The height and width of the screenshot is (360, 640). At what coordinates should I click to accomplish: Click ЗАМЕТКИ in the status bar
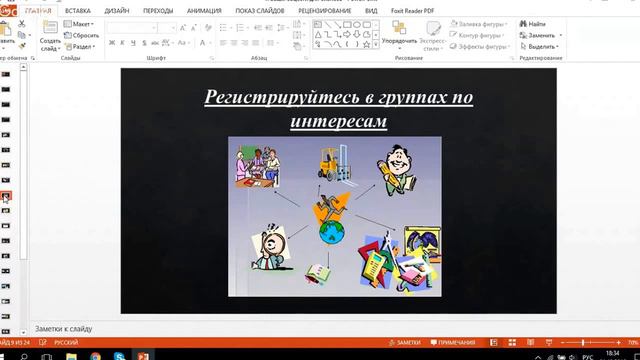click(x=404, y=342)
